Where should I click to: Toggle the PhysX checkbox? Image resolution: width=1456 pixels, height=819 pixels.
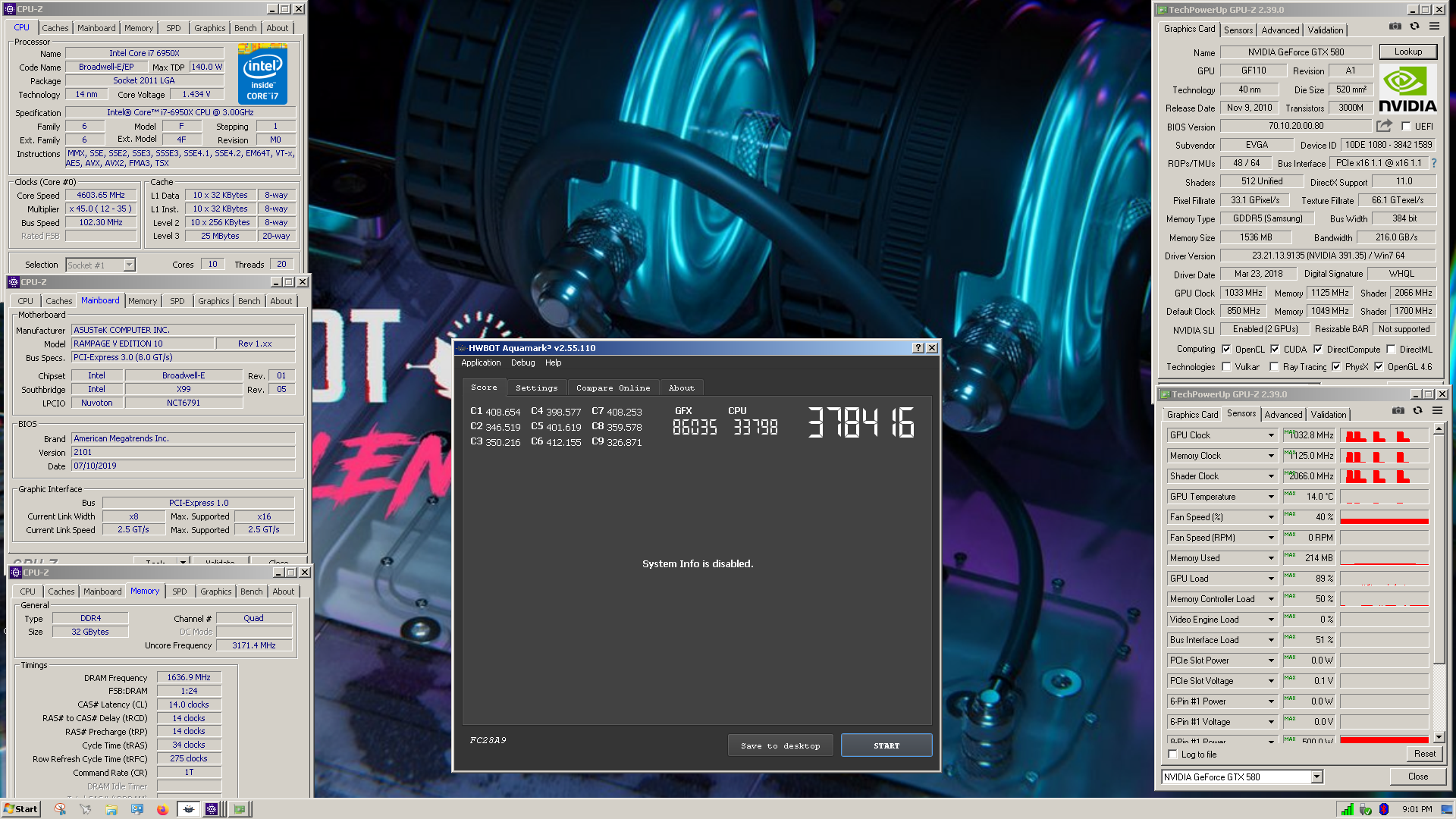1336,367
